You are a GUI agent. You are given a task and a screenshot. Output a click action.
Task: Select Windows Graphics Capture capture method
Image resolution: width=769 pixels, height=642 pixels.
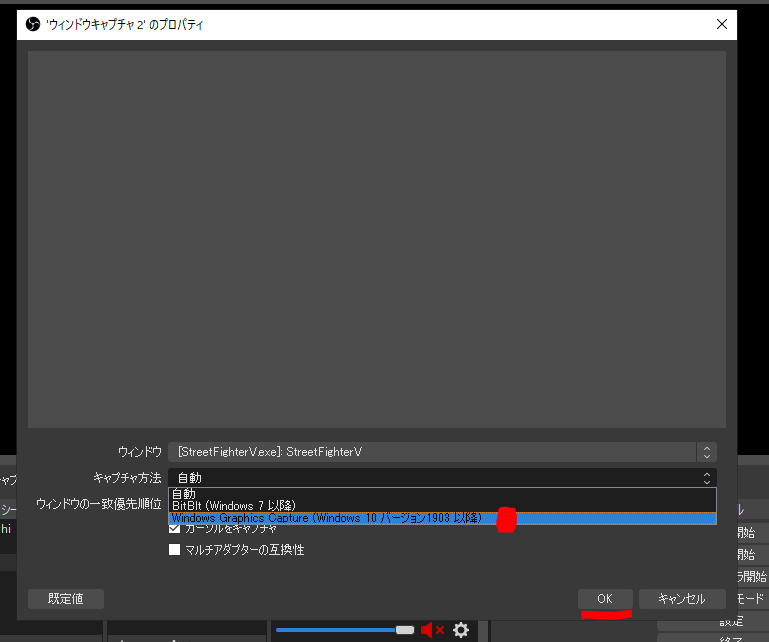click(442, 518)
